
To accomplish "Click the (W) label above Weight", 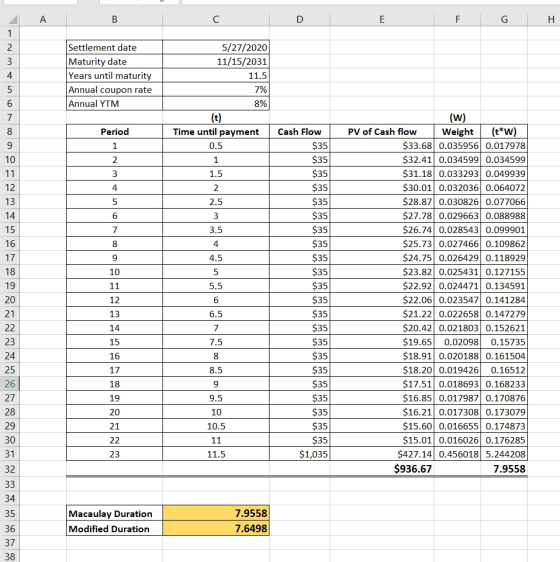I will pos(457,118).
